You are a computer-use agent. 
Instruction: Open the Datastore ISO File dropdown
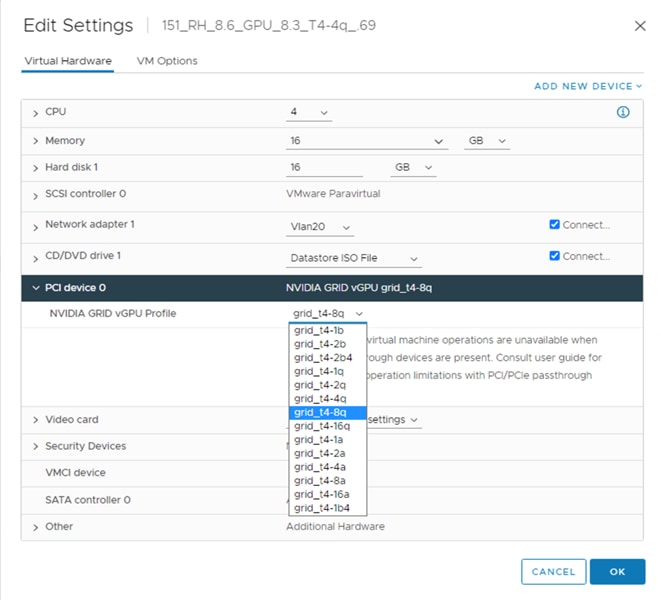pos(354,258)
